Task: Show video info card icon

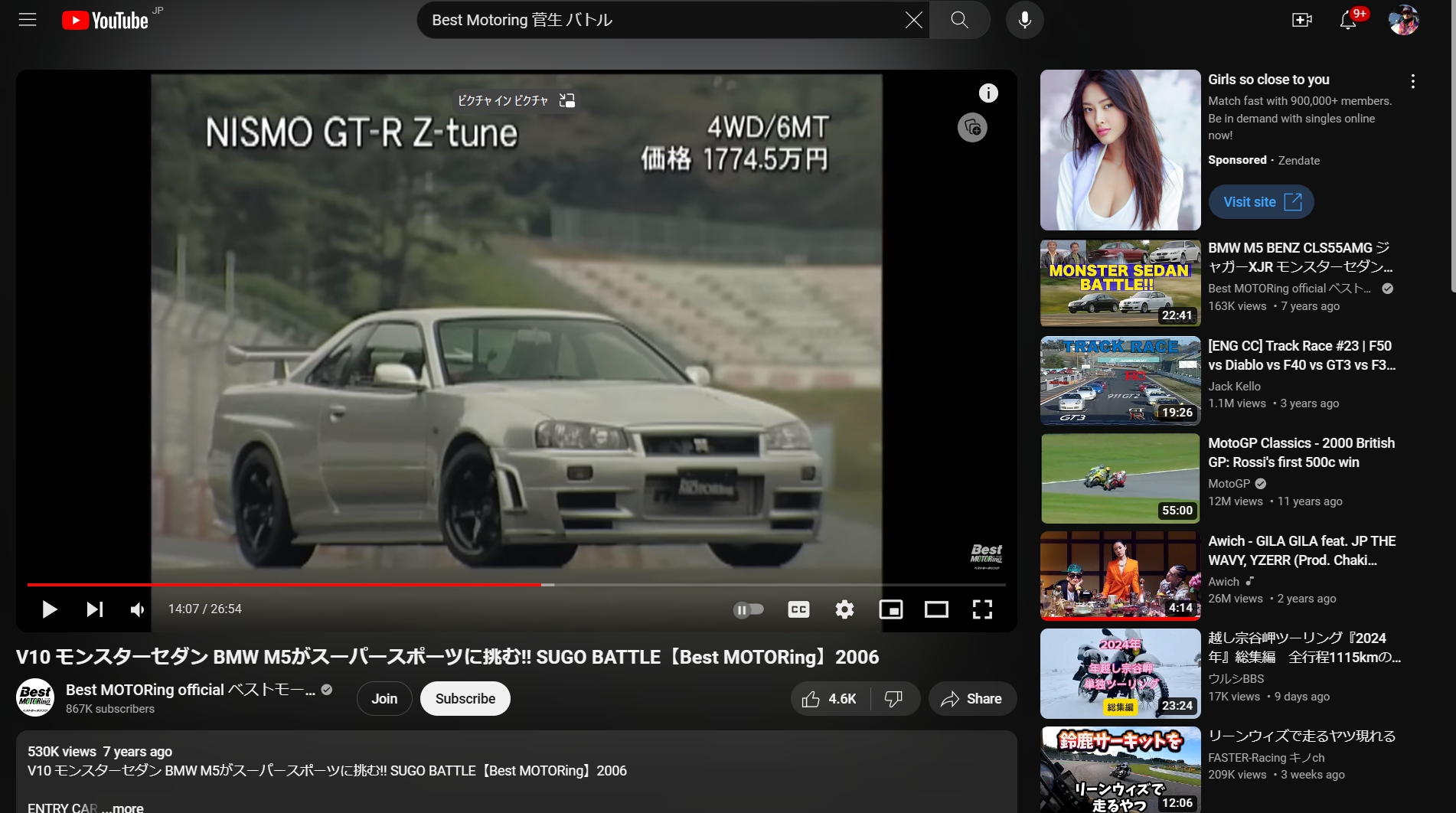Action: tap(988, 93)
